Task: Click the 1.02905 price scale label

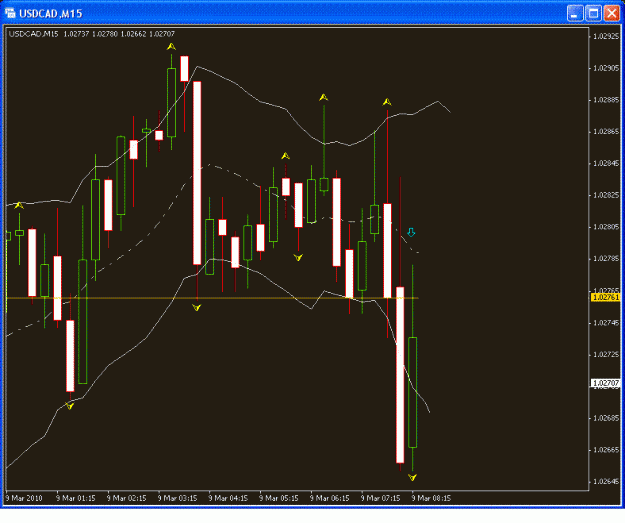Action: (606, 68)
